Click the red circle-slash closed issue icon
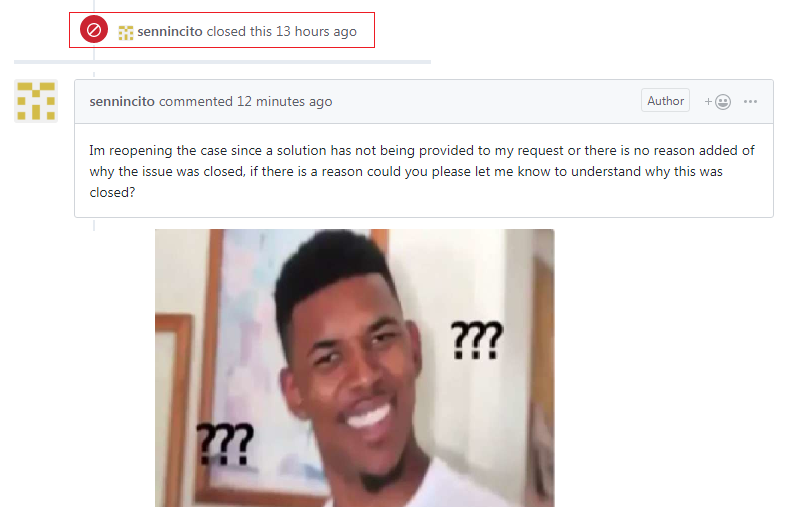Screen dimensions: 796x516 (x=94, y=30)
